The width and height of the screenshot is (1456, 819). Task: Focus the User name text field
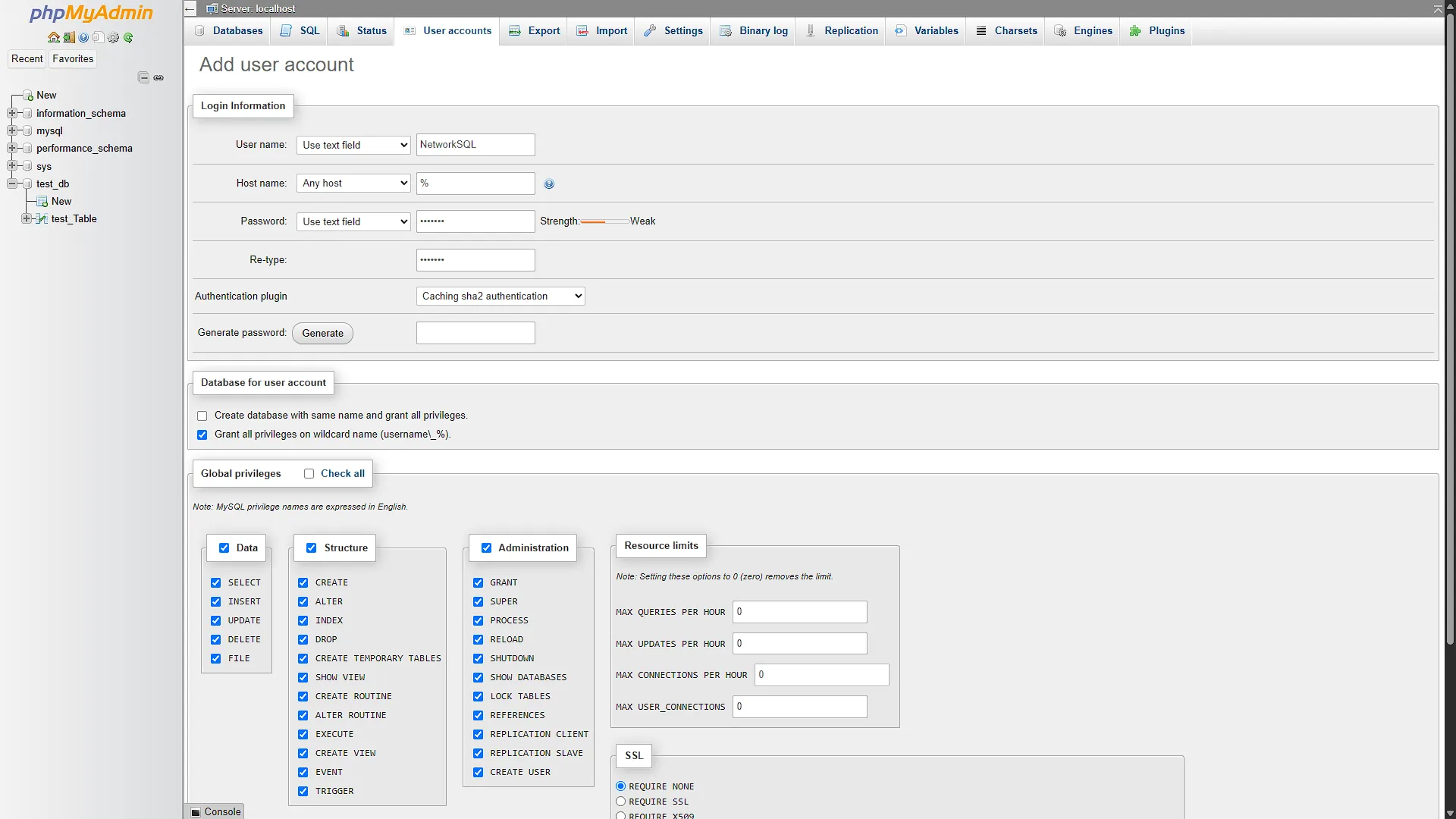point(475,145)
